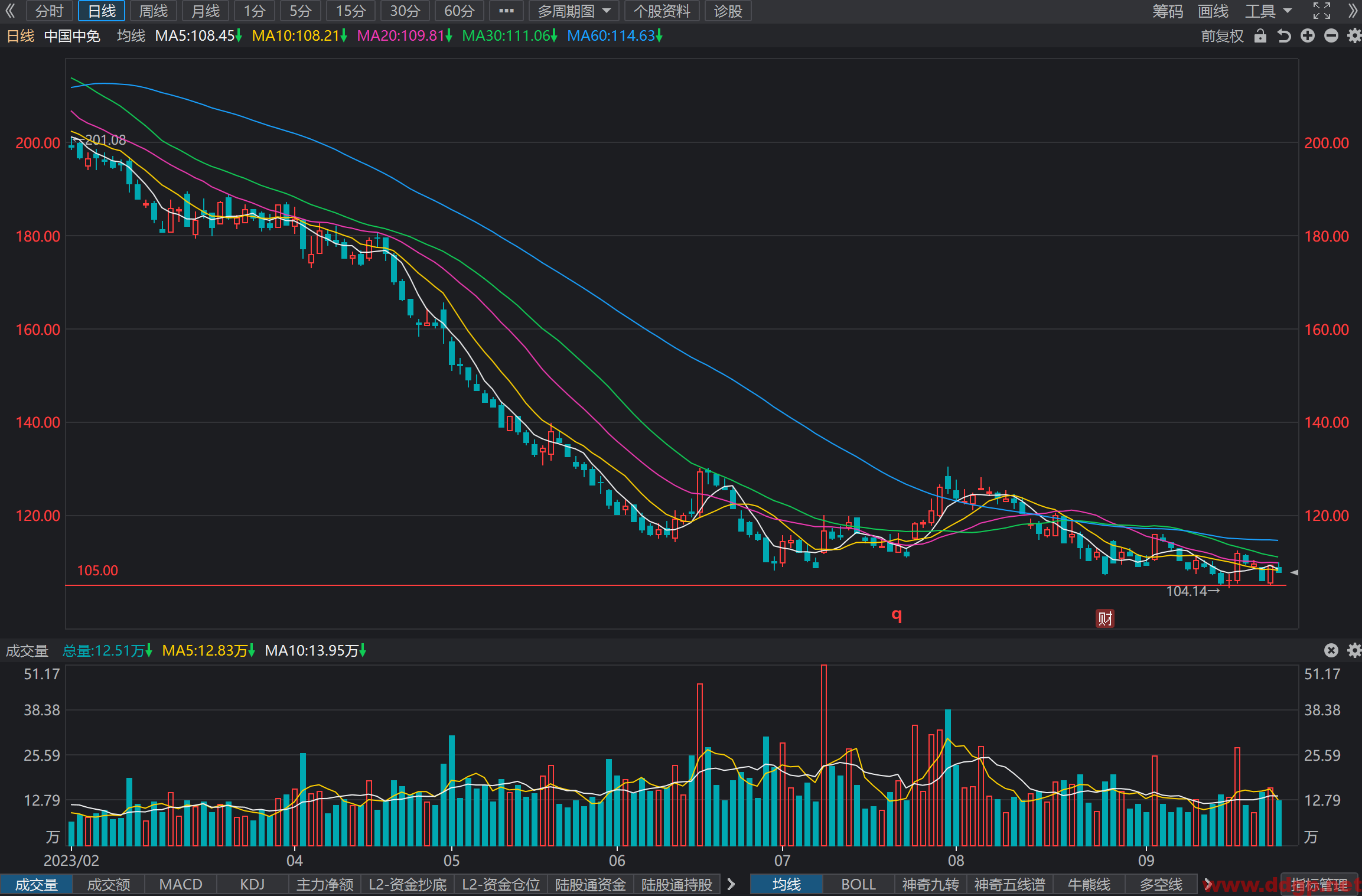Click the MA5:108.45 label
Viewport: 1362px width, 896px height.
tap(198, 36)
